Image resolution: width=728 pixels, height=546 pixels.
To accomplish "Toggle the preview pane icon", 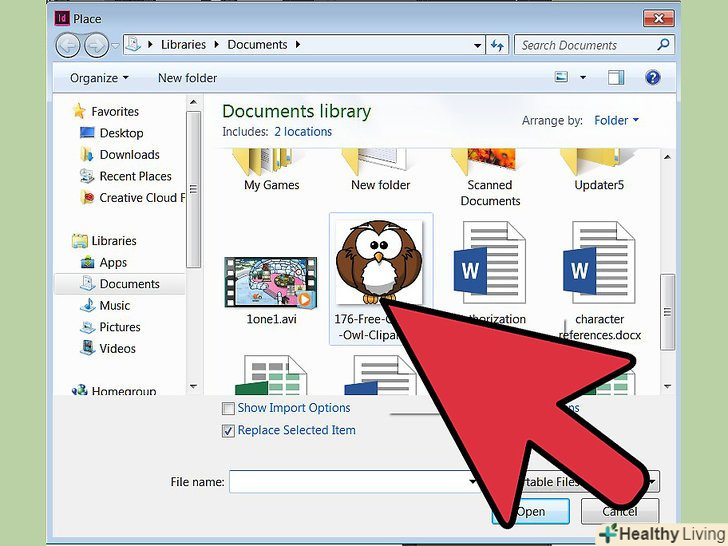I will tap(616, 78).
